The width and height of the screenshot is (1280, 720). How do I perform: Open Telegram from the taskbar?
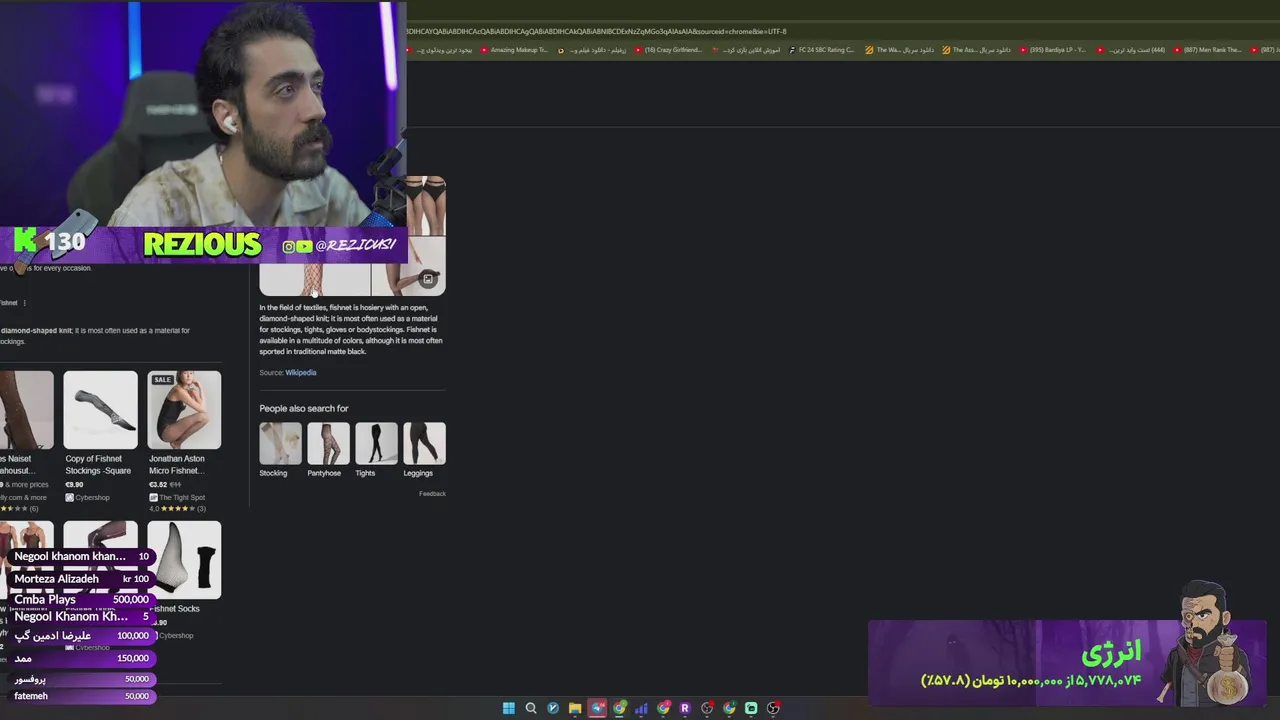click(598, 708)
